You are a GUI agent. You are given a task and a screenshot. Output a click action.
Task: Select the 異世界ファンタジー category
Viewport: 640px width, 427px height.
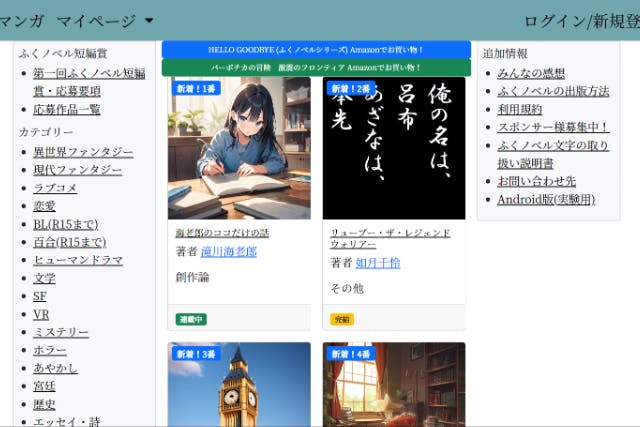click(x=83, y=152)
